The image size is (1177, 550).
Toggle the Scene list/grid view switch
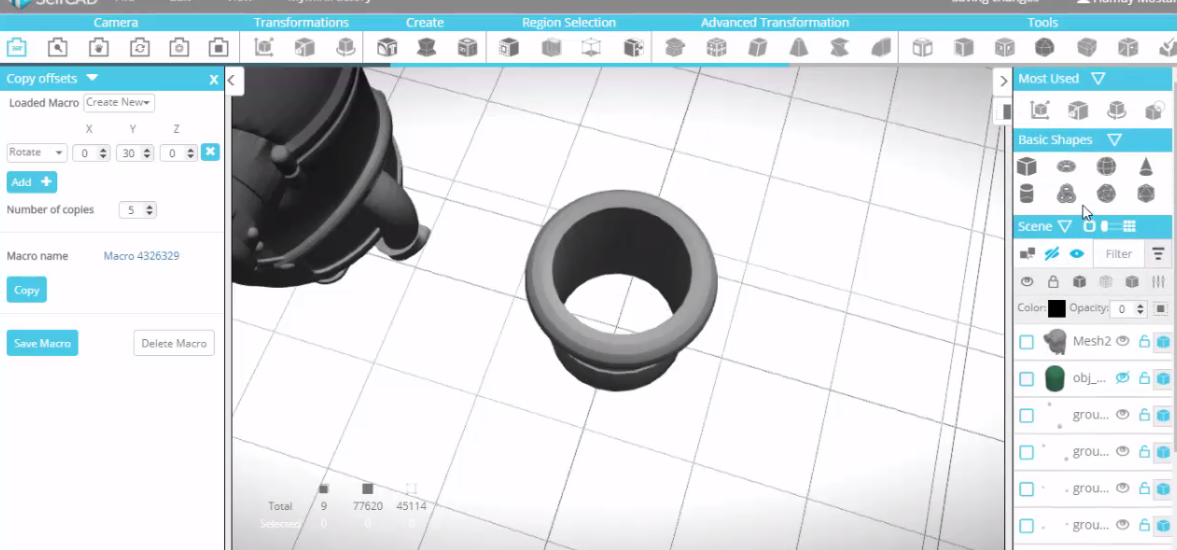(x=1109, y=226)
